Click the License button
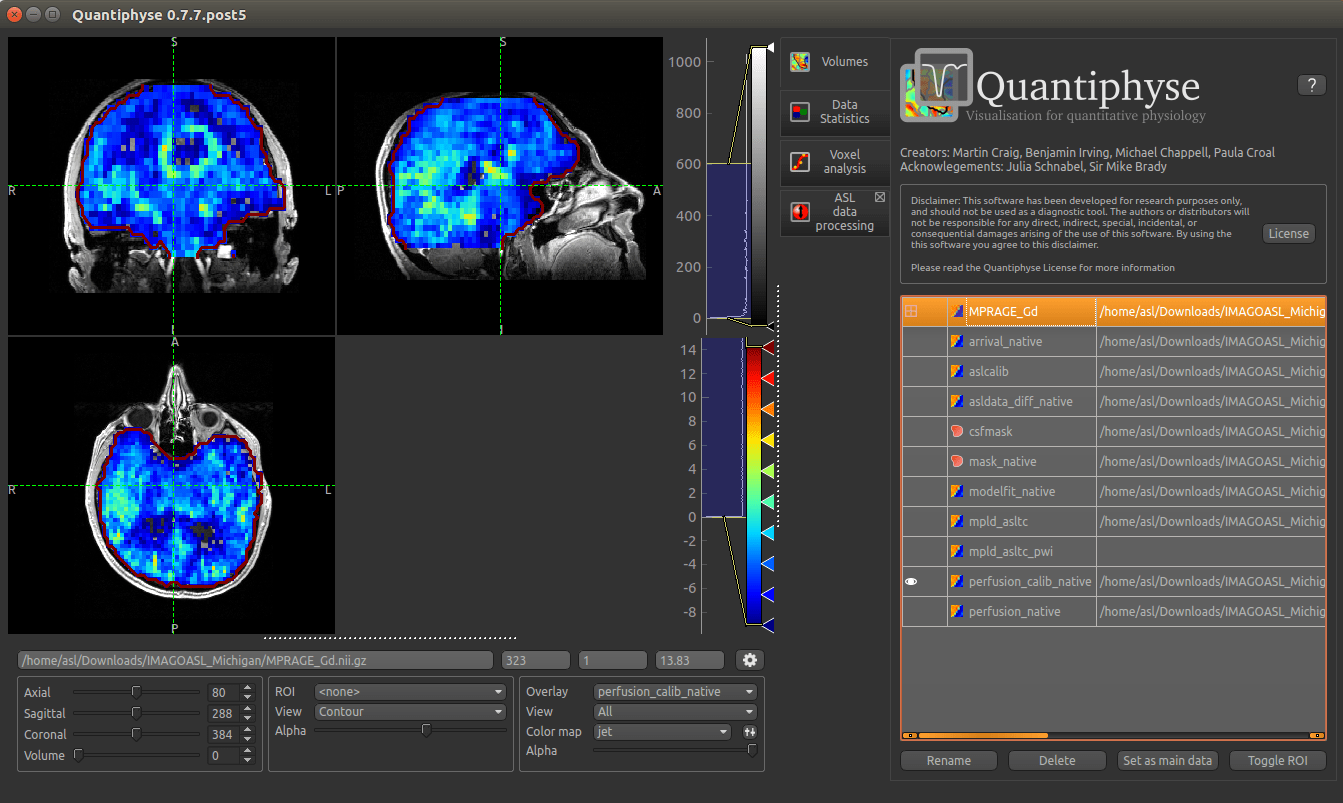 [x=1288, y=233]
